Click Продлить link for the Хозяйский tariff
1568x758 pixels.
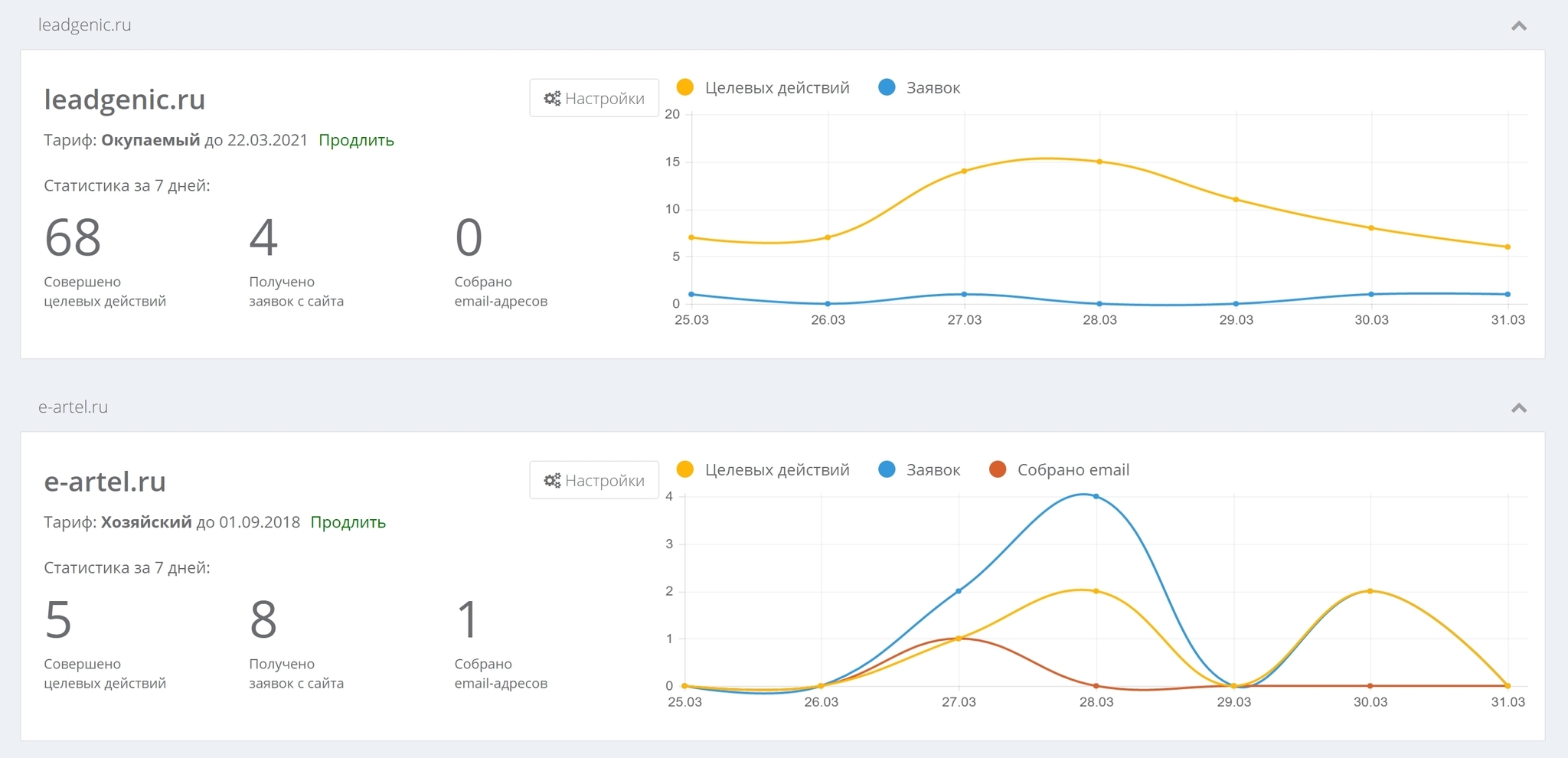[348, 522]
